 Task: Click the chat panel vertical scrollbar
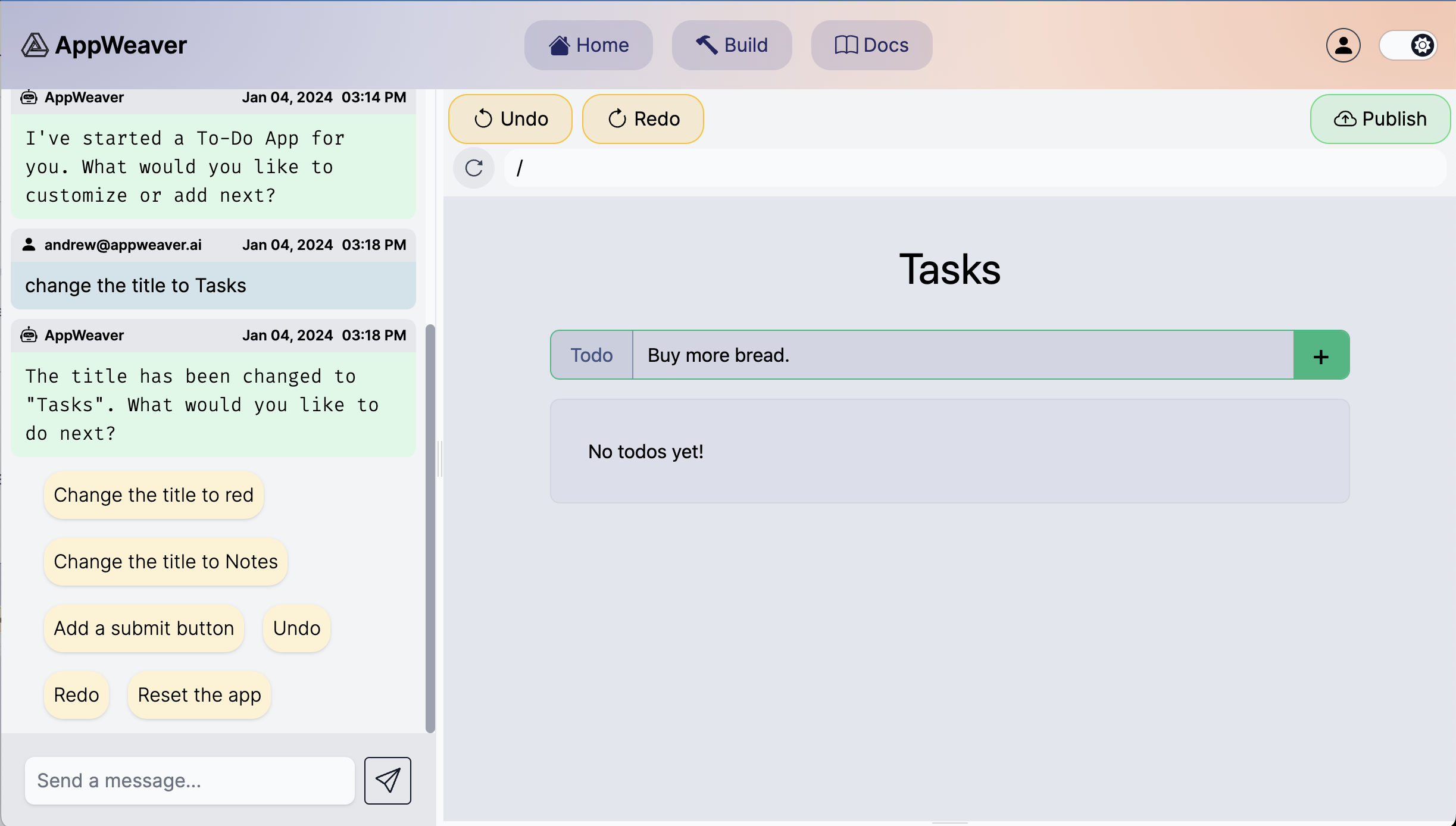(430, 528)
